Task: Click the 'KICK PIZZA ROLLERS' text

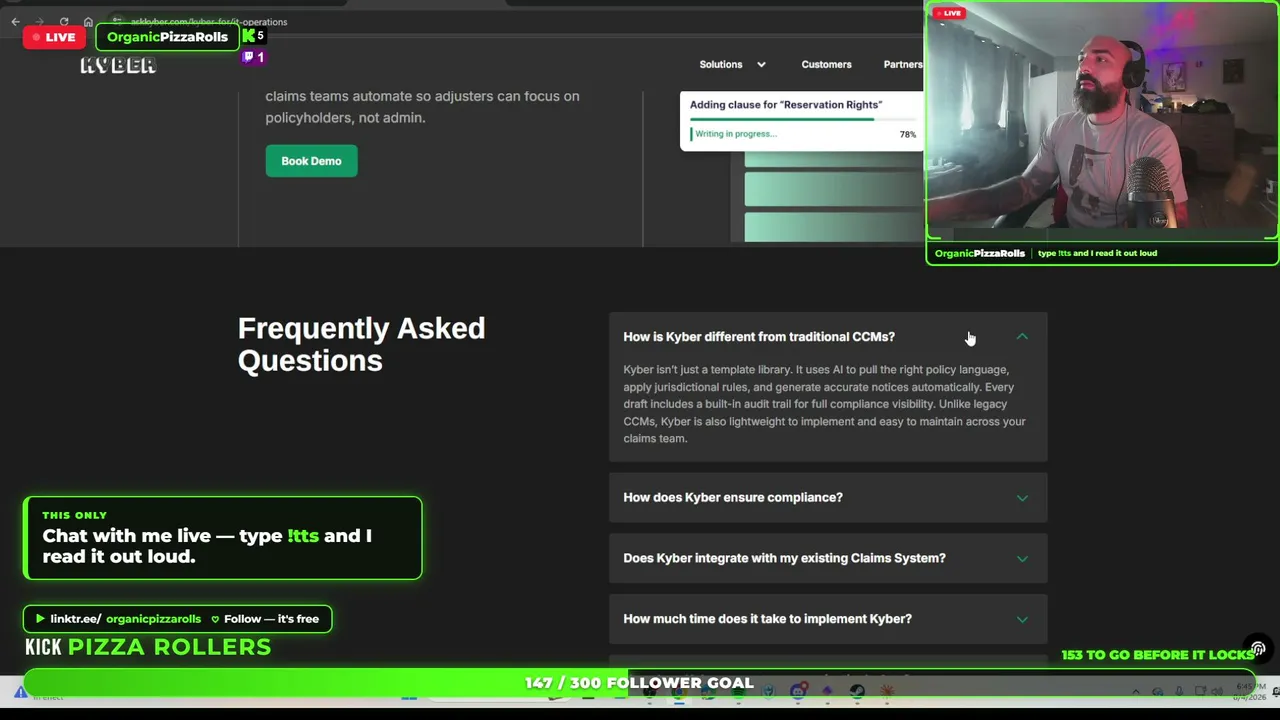Action: [148, 647]
